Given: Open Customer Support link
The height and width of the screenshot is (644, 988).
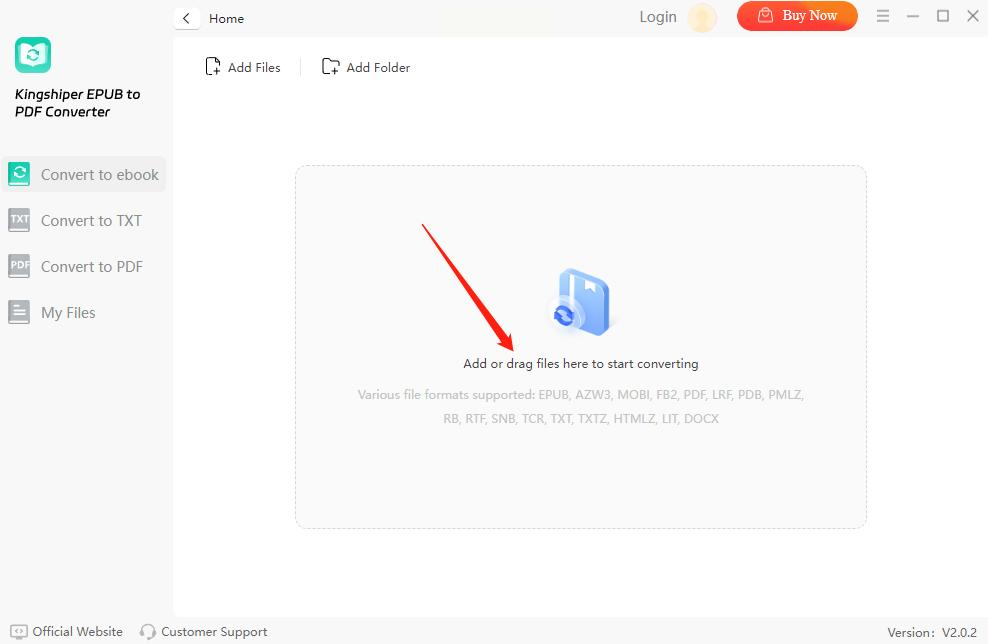Looking at the screenshot, I should [x=204, y=631].
